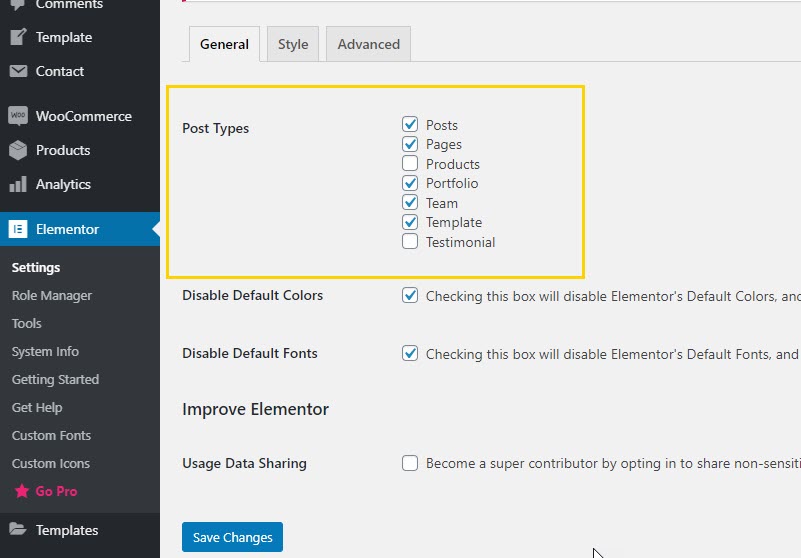Select the Elementor menu item

80,229
